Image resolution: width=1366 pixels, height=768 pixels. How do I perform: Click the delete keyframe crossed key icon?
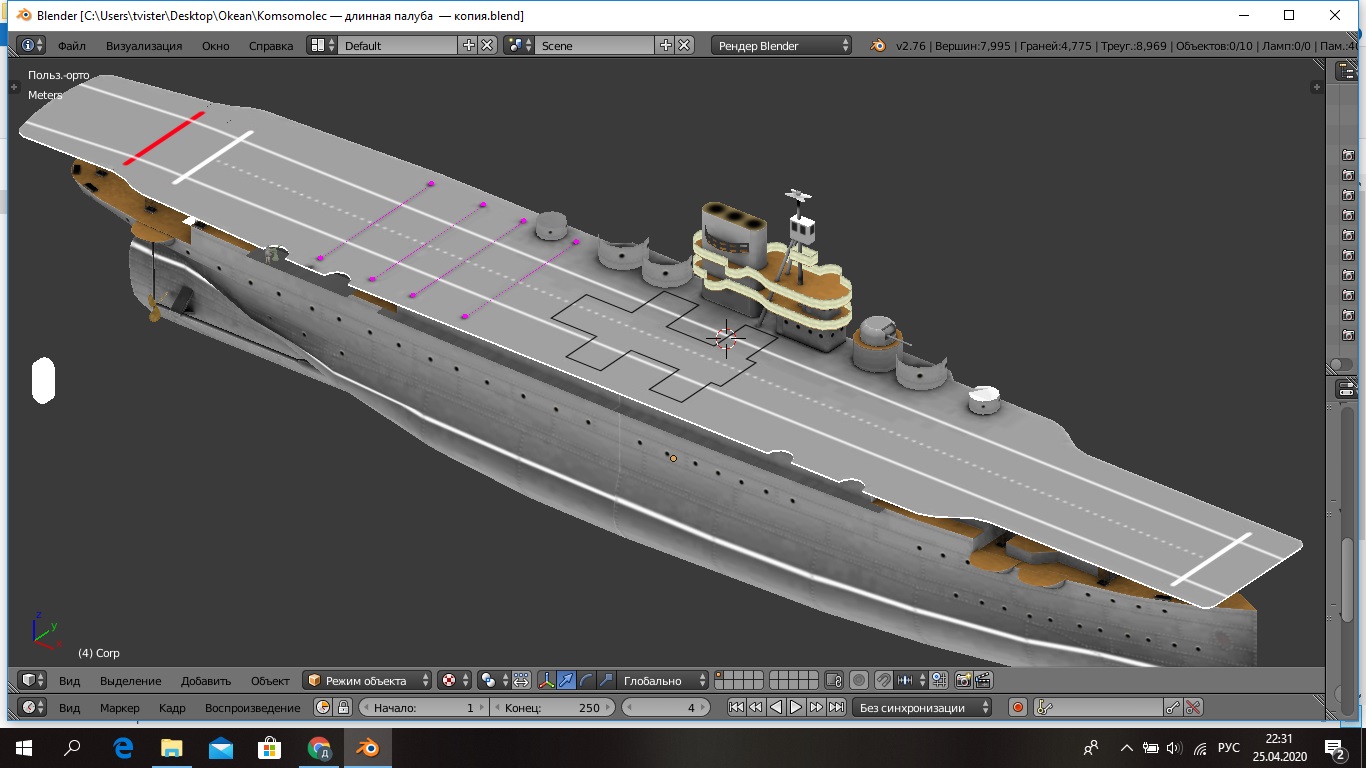[x=1193, y=707]
